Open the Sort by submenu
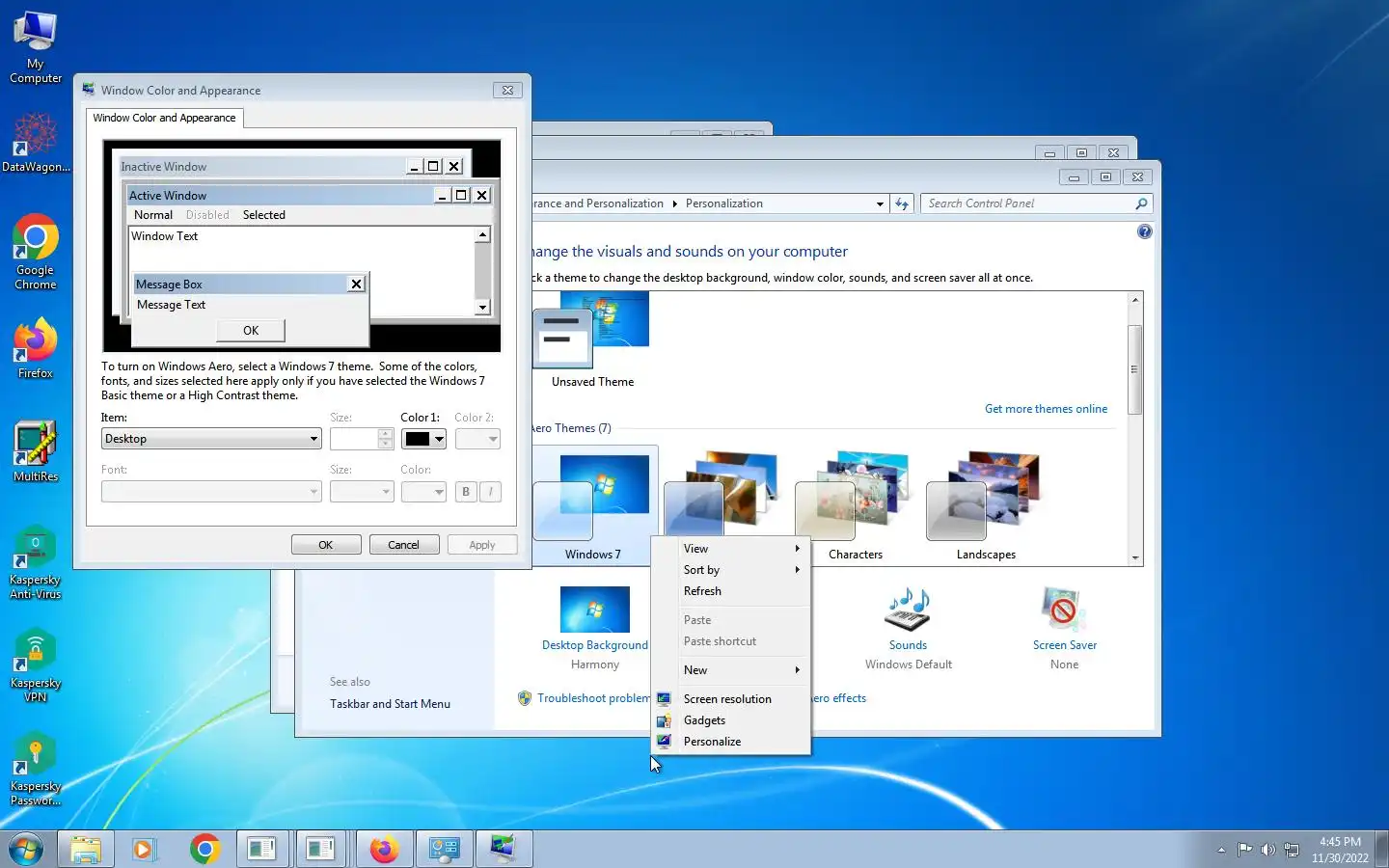 [x=731, y=570]
